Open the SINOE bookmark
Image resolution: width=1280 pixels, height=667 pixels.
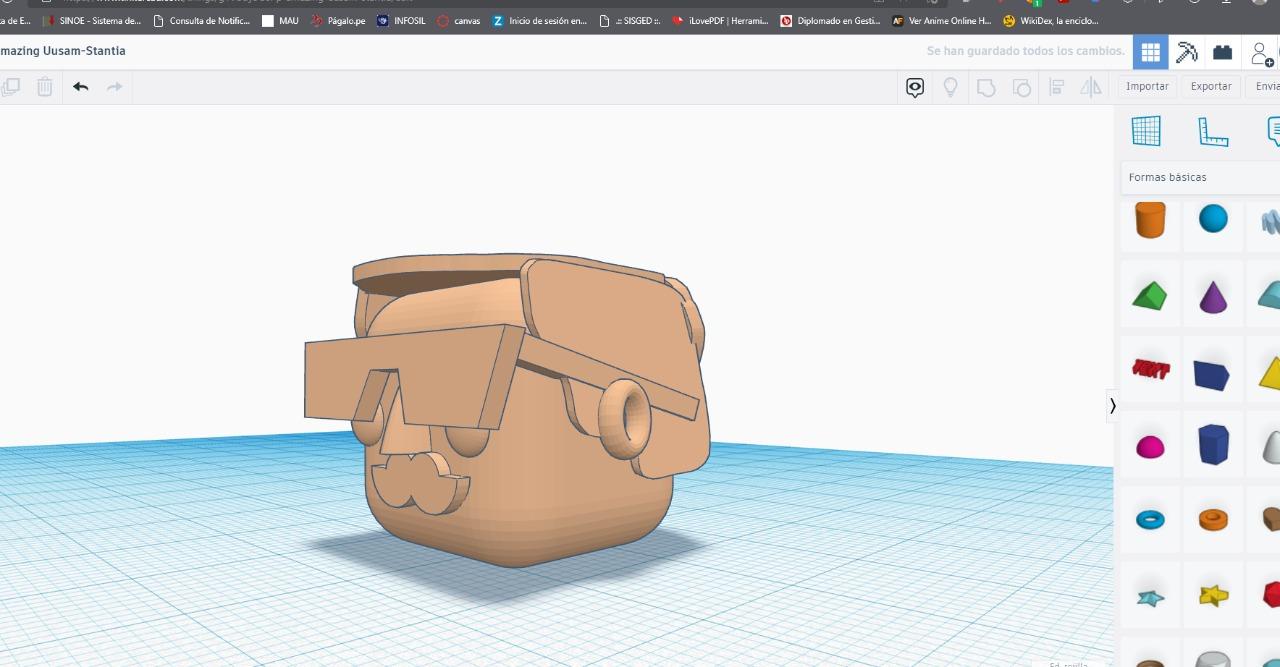pos(93,20)
